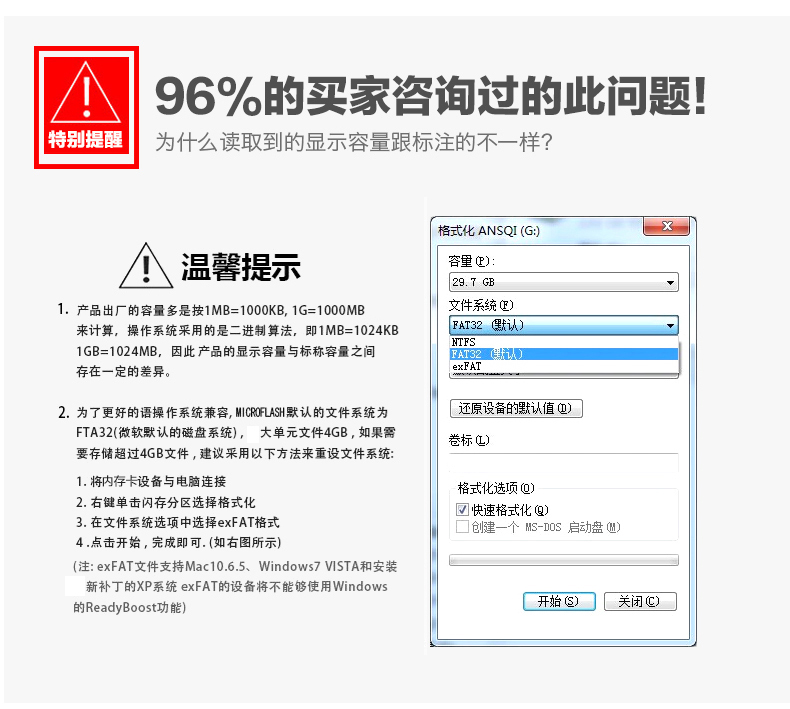The width and height of the screenshot is (790, 709).
Task: Click the format progress bar
Action: tap(563, 560)
